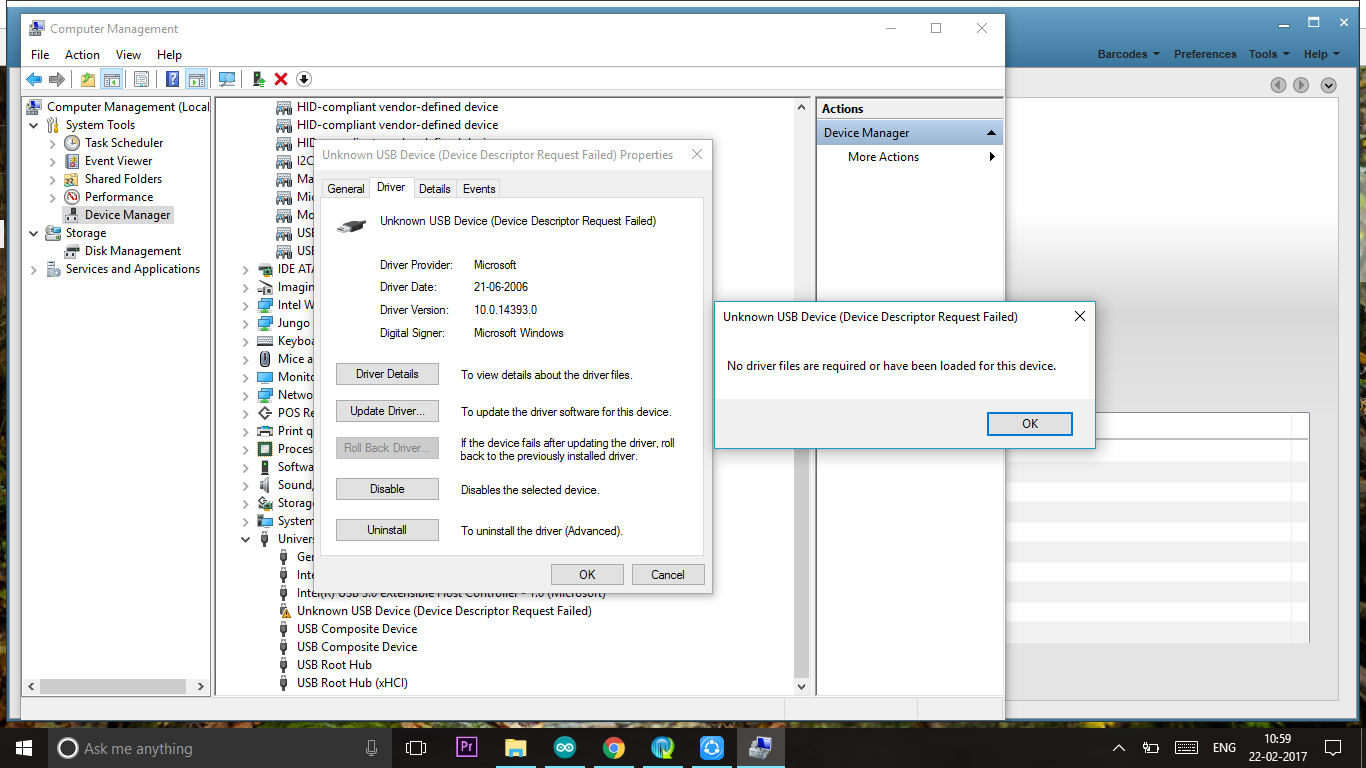The width and height of the screenshot is (1366, 768).
Task: Open the View menu
Action: pos(128,55)
